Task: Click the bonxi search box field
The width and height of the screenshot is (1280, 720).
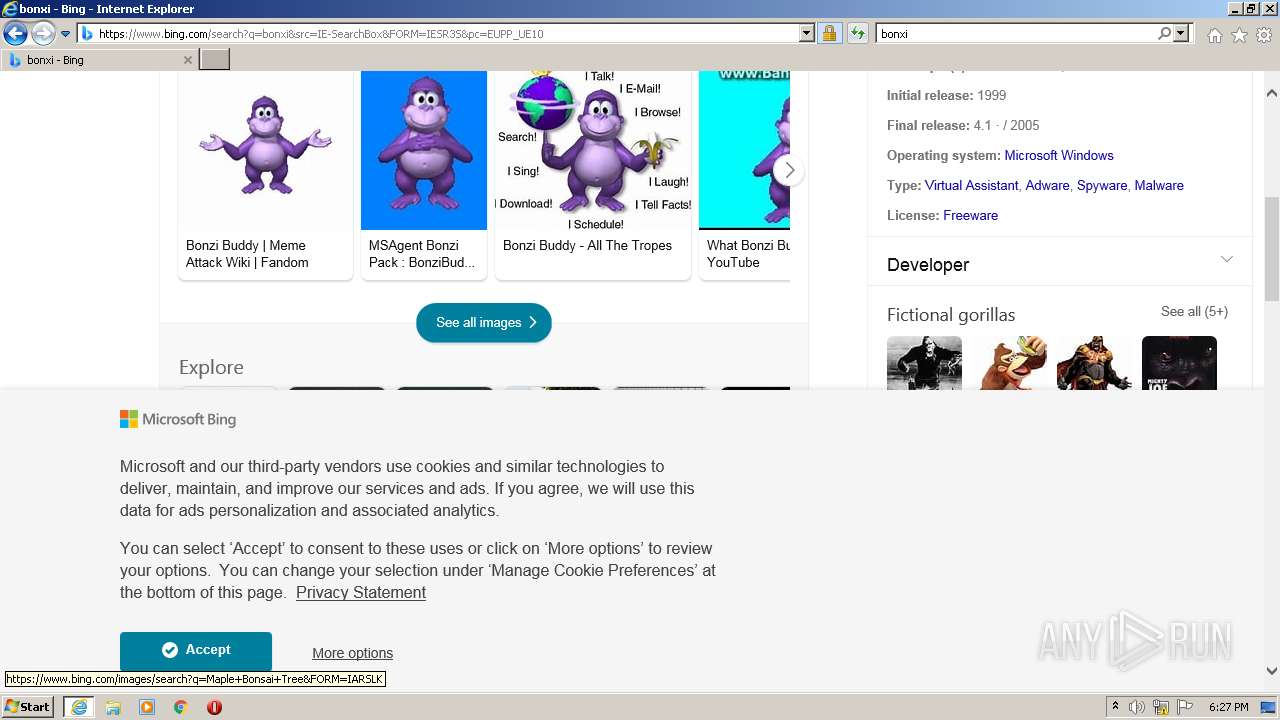Action: (x=1016, y=33)
